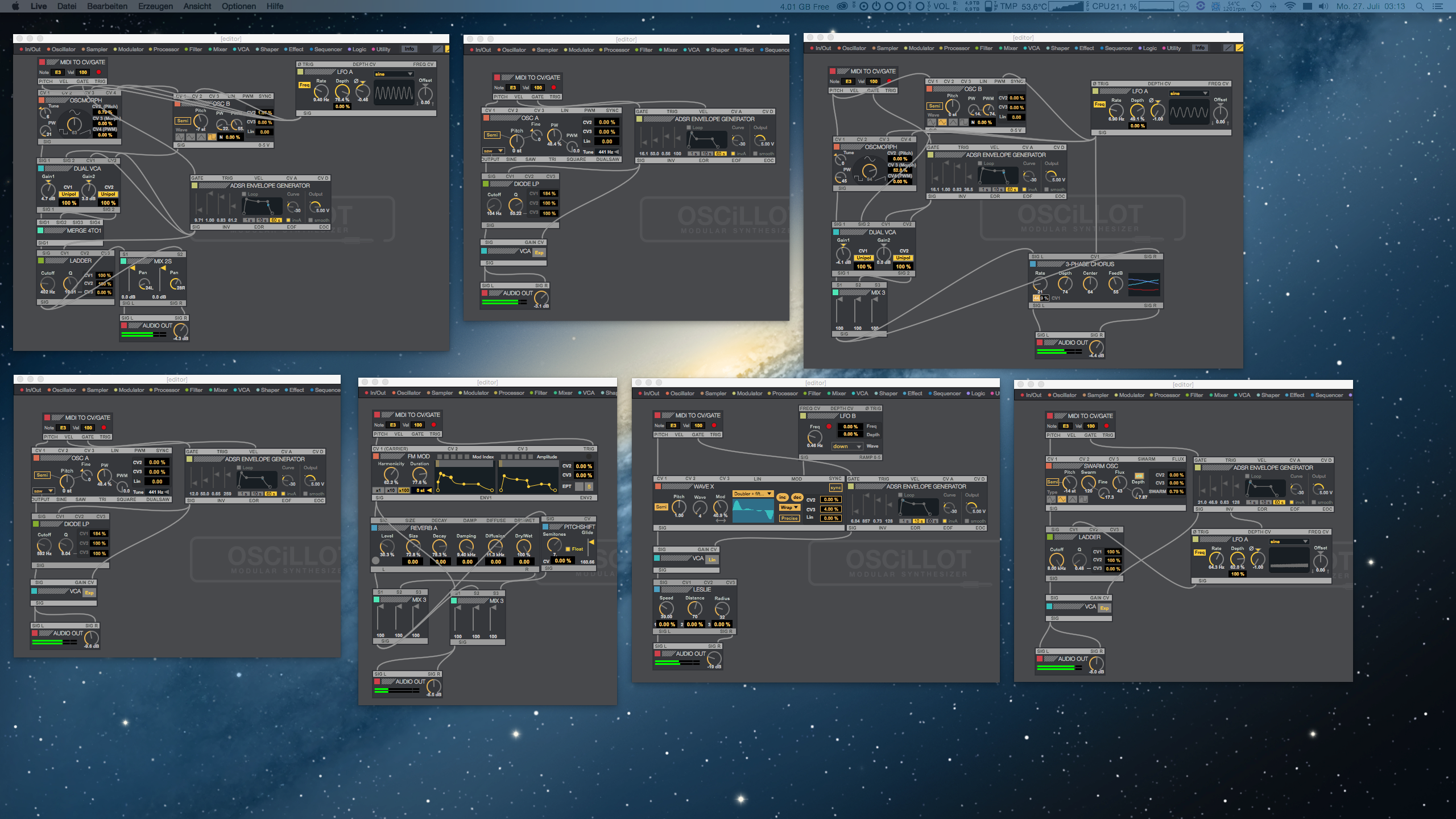Click the Decay knob in REVERB A

(439, 547)
